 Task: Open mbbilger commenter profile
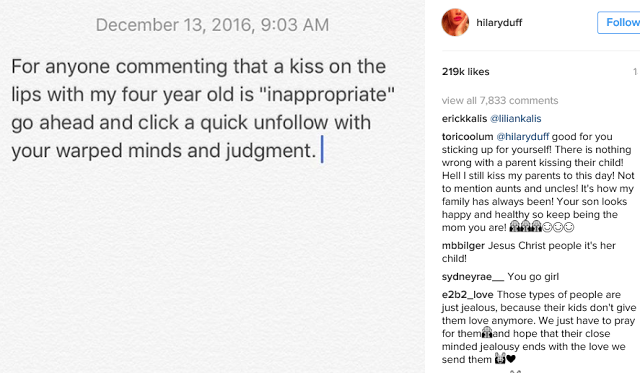(x=463, y=246)
